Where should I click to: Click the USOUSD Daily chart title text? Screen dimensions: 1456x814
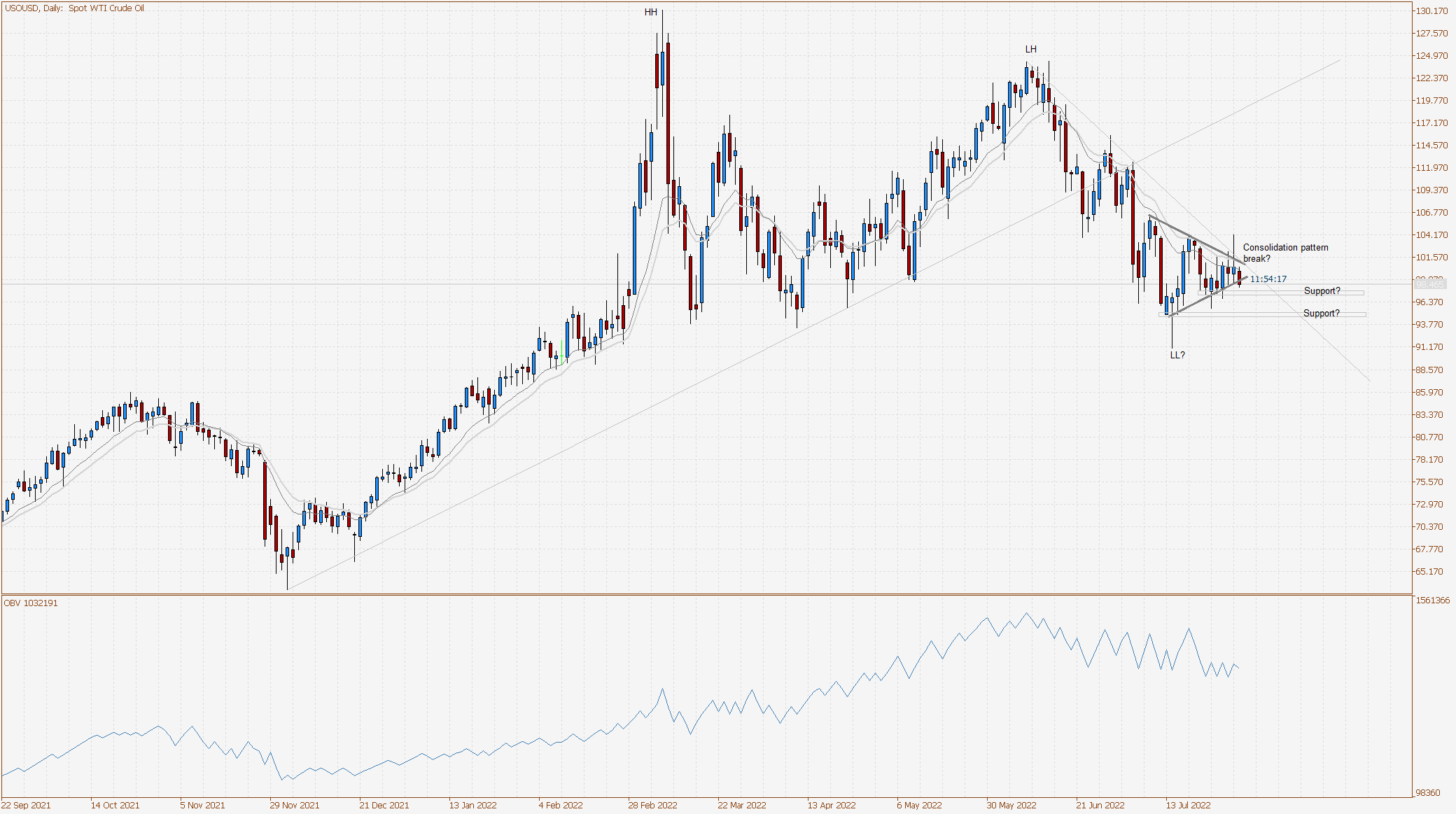coord(74,8)
